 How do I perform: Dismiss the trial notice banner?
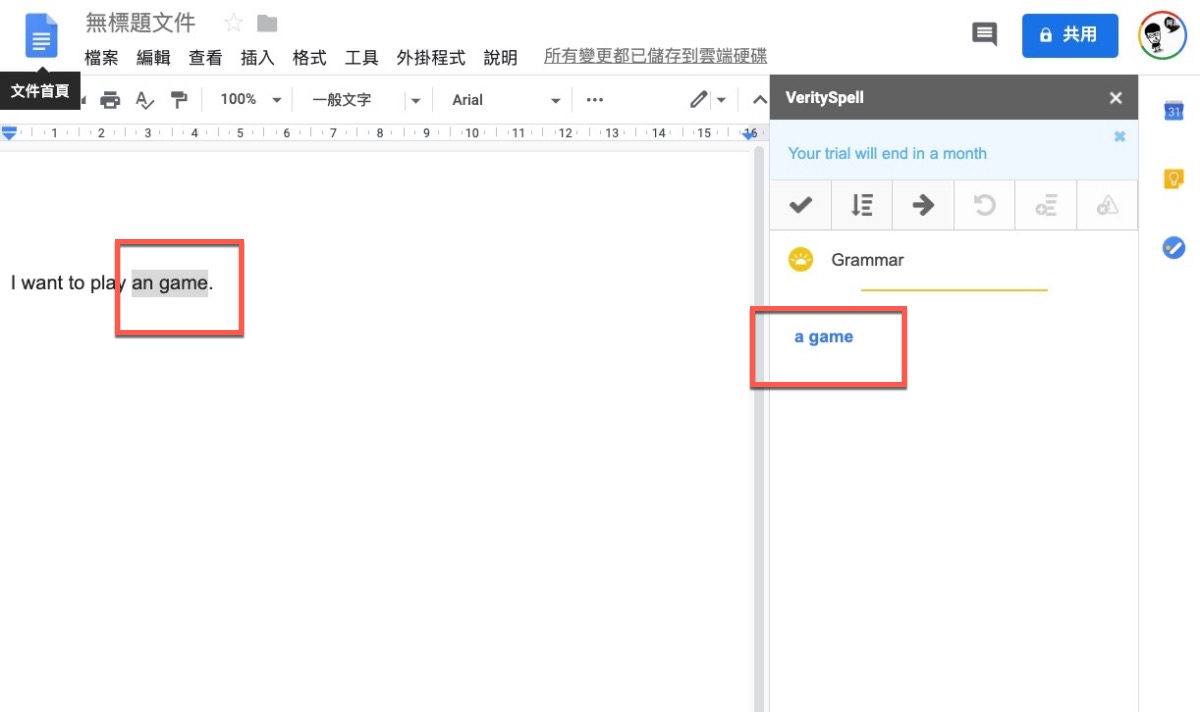tap(1119, 136)
